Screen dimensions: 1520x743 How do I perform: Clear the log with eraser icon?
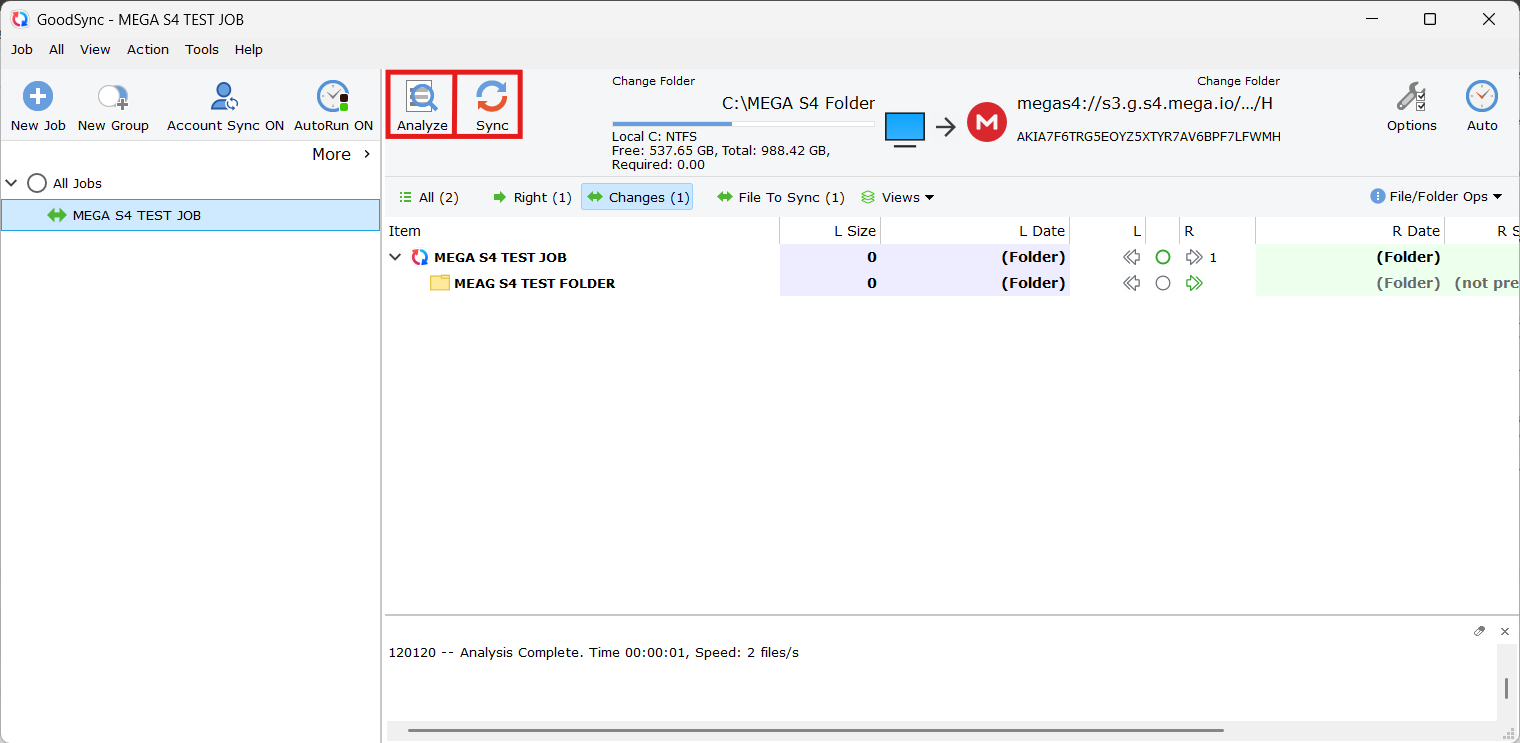pyautogui.click(x=1479, y=631)
